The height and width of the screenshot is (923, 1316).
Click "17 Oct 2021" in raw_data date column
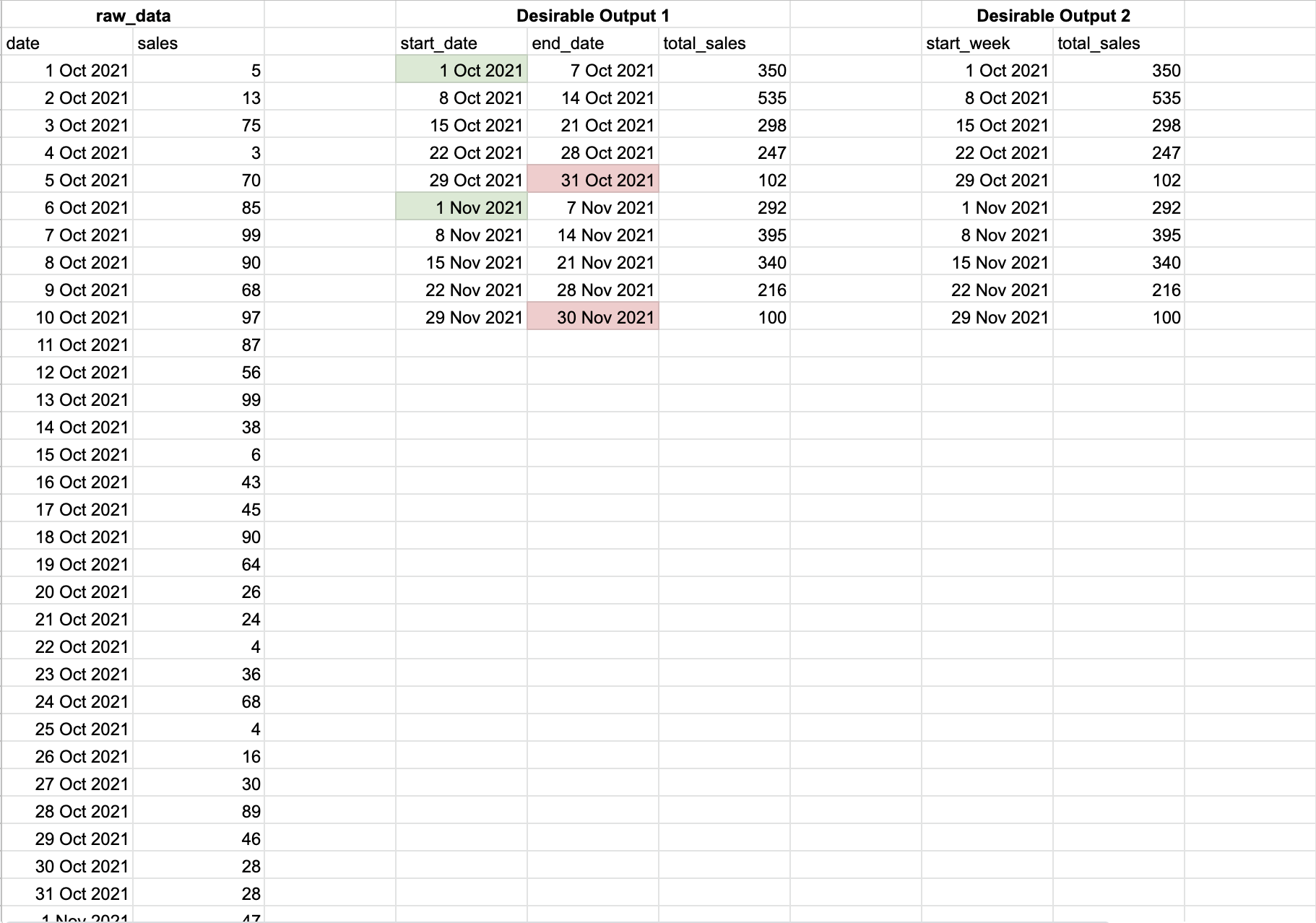pos(67,509)
